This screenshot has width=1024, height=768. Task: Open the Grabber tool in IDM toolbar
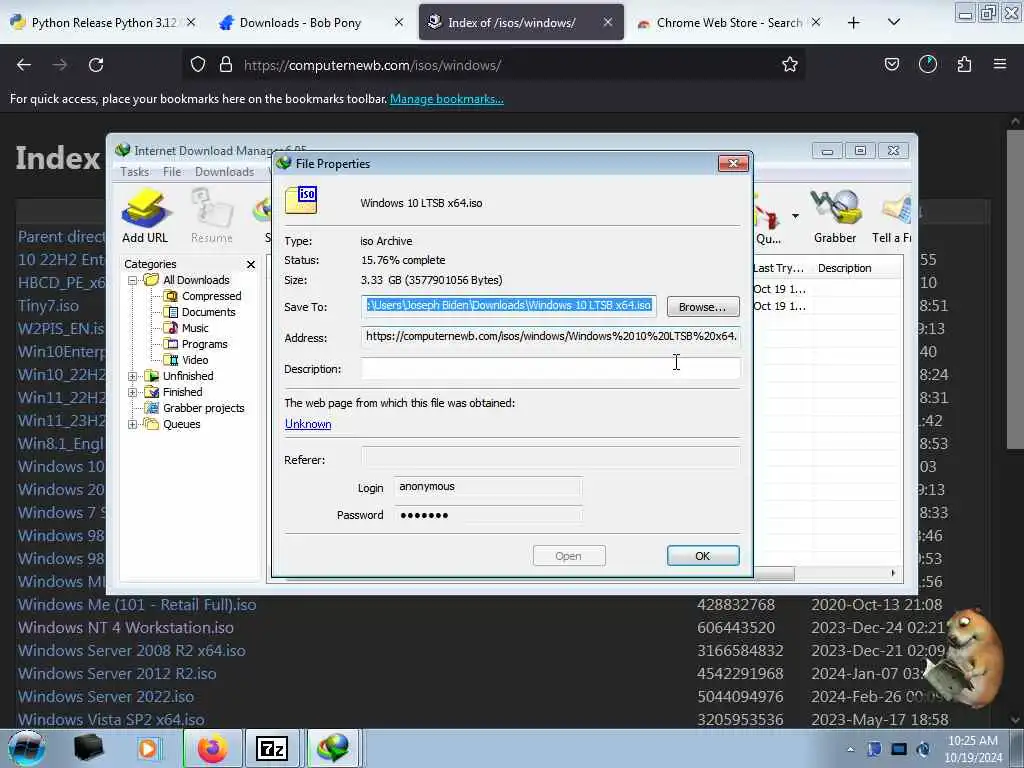[x=835, y=216]
